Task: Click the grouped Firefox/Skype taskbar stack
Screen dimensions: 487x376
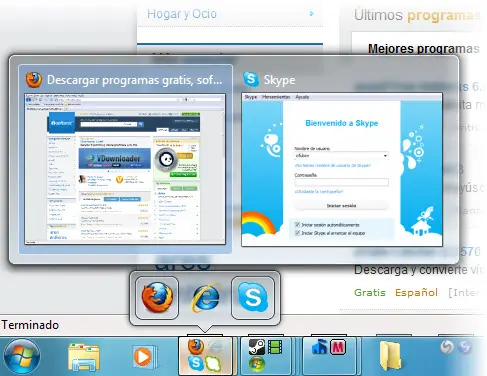Action: (205, 356)
